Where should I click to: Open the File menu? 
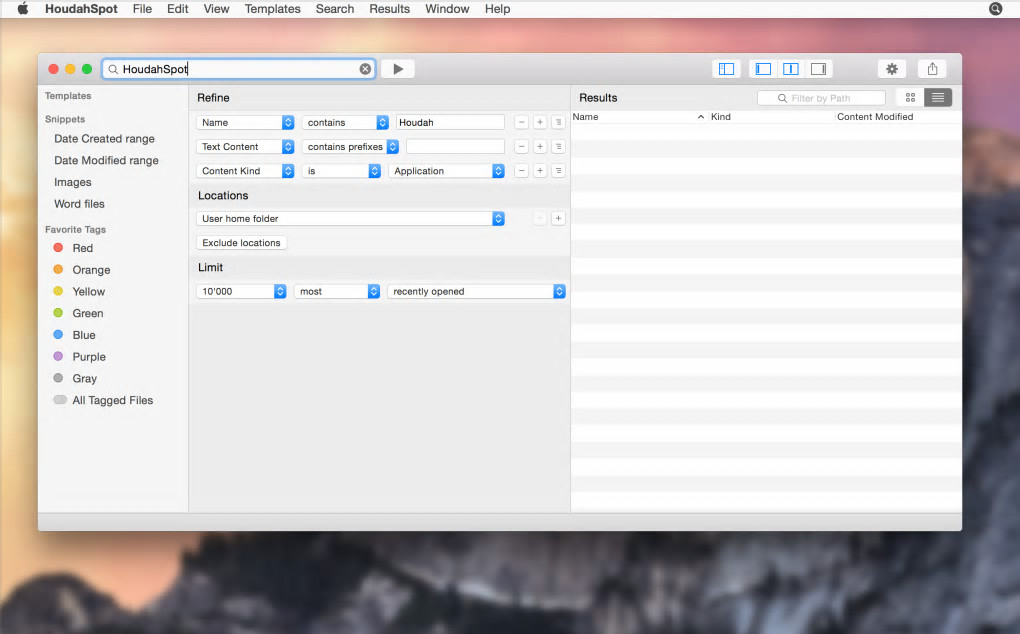(x=142, y=8)
